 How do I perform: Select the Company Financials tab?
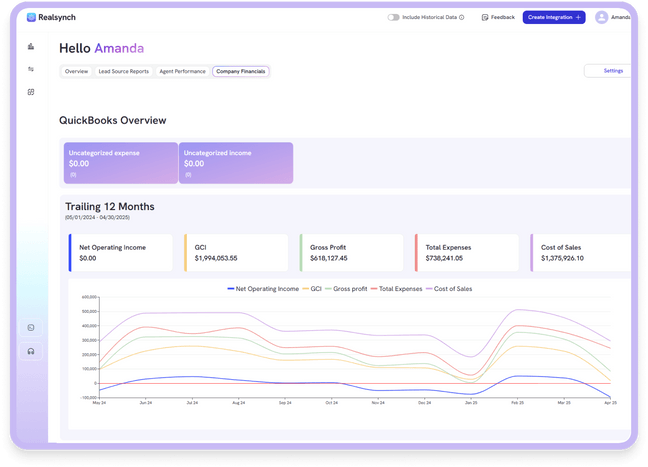pyautogui.click(x=241, y=71)
